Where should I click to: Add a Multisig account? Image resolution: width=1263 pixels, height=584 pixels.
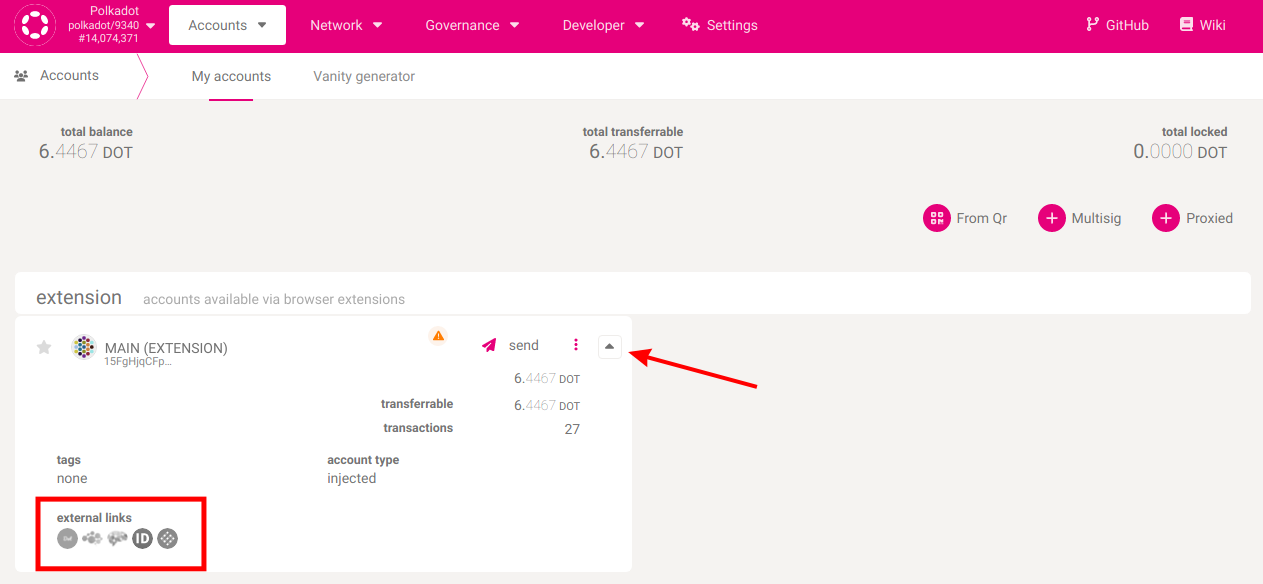tap(1080, 218)
